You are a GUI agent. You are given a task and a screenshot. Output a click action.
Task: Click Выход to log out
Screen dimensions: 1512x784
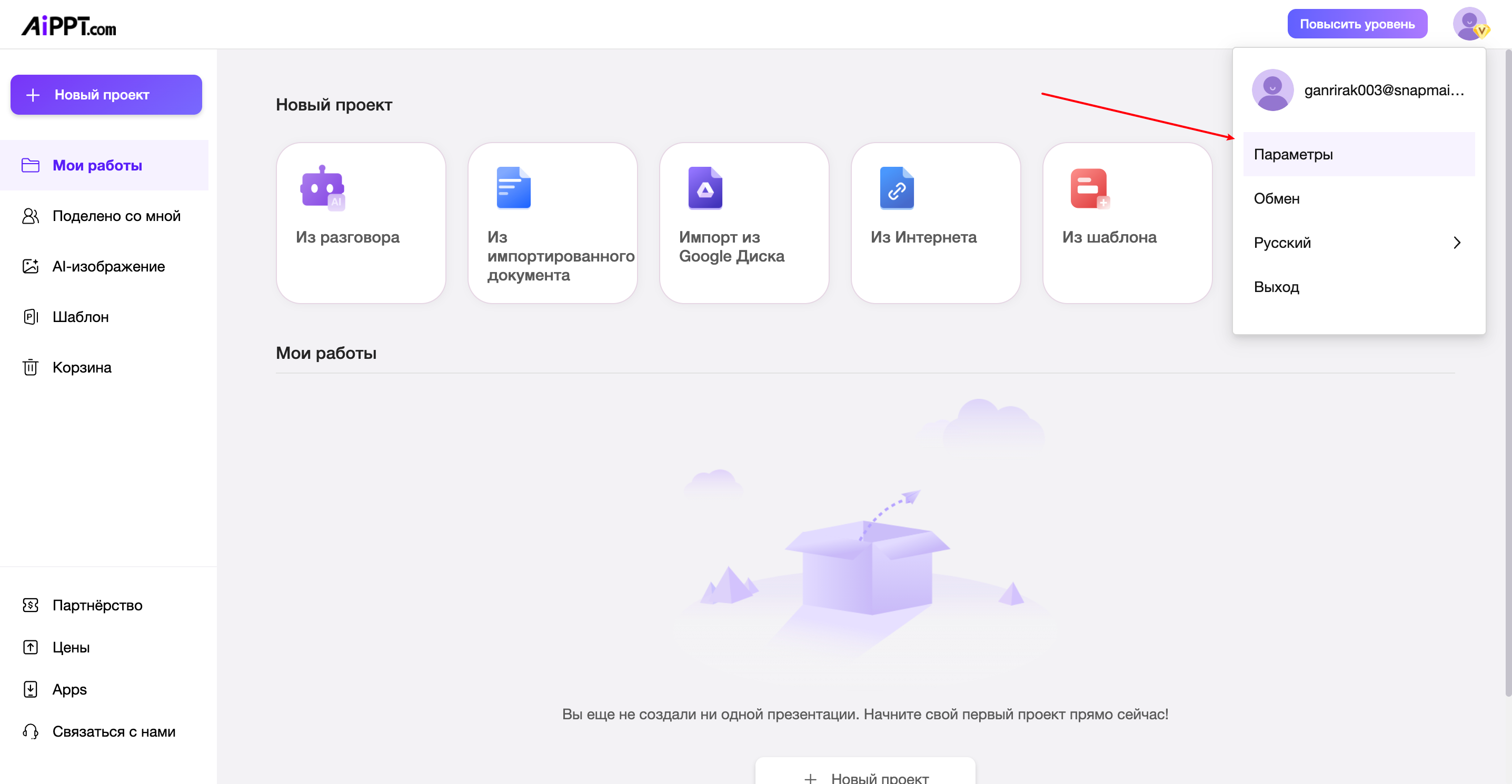[1276, 287]
